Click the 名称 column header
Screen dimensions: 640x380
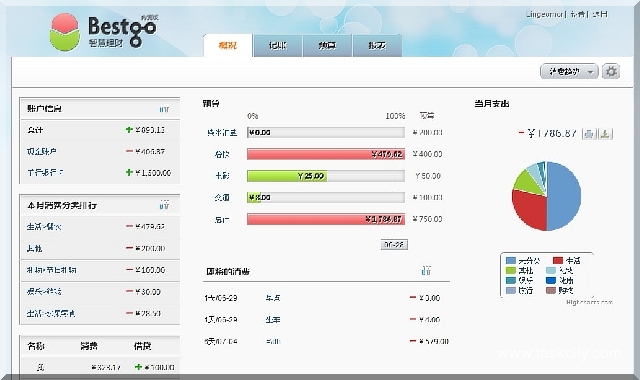(x=36, y=346)
